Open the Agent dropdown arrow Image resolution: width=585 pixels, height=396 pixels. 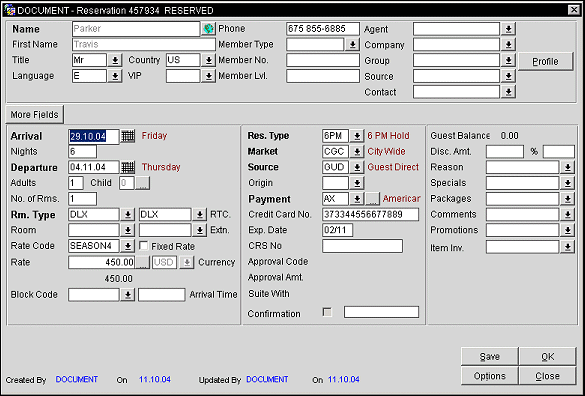click(508, 29)
